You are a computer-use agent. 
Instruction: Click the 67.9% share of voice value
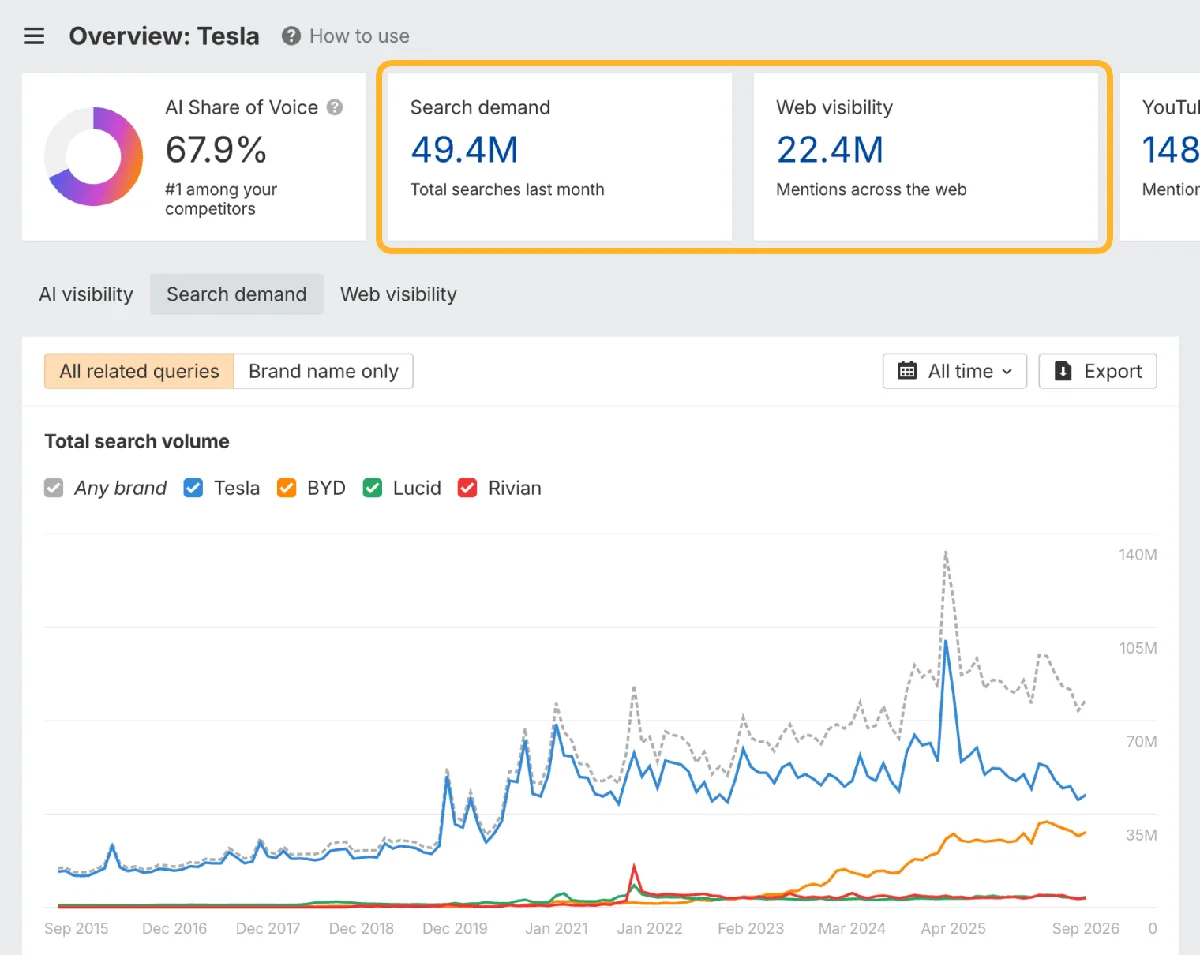216,150
